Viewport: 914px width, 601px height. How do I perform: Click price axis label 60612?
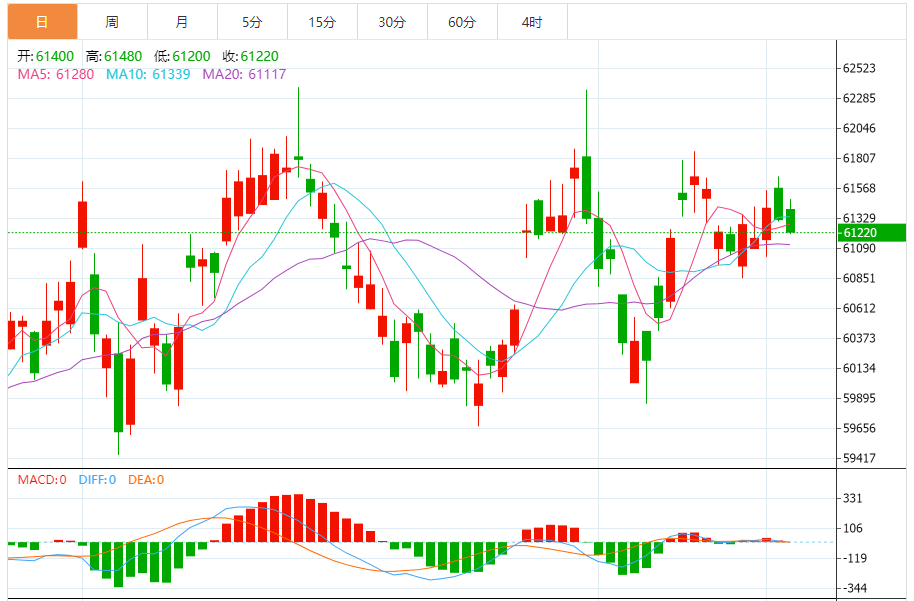[x=859, y=308]
